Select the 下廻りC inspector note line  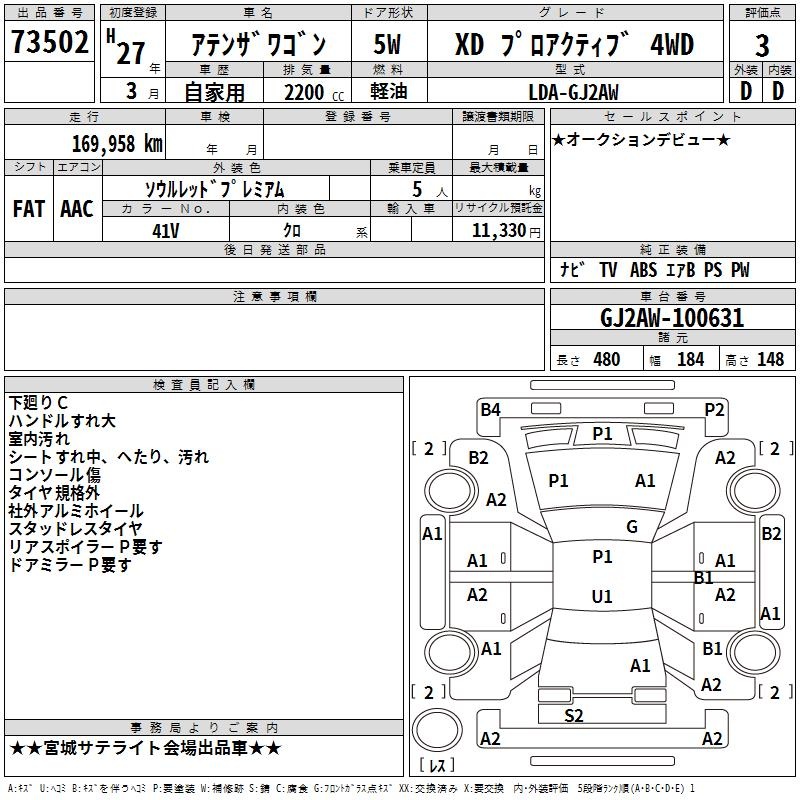pos(39,403)
